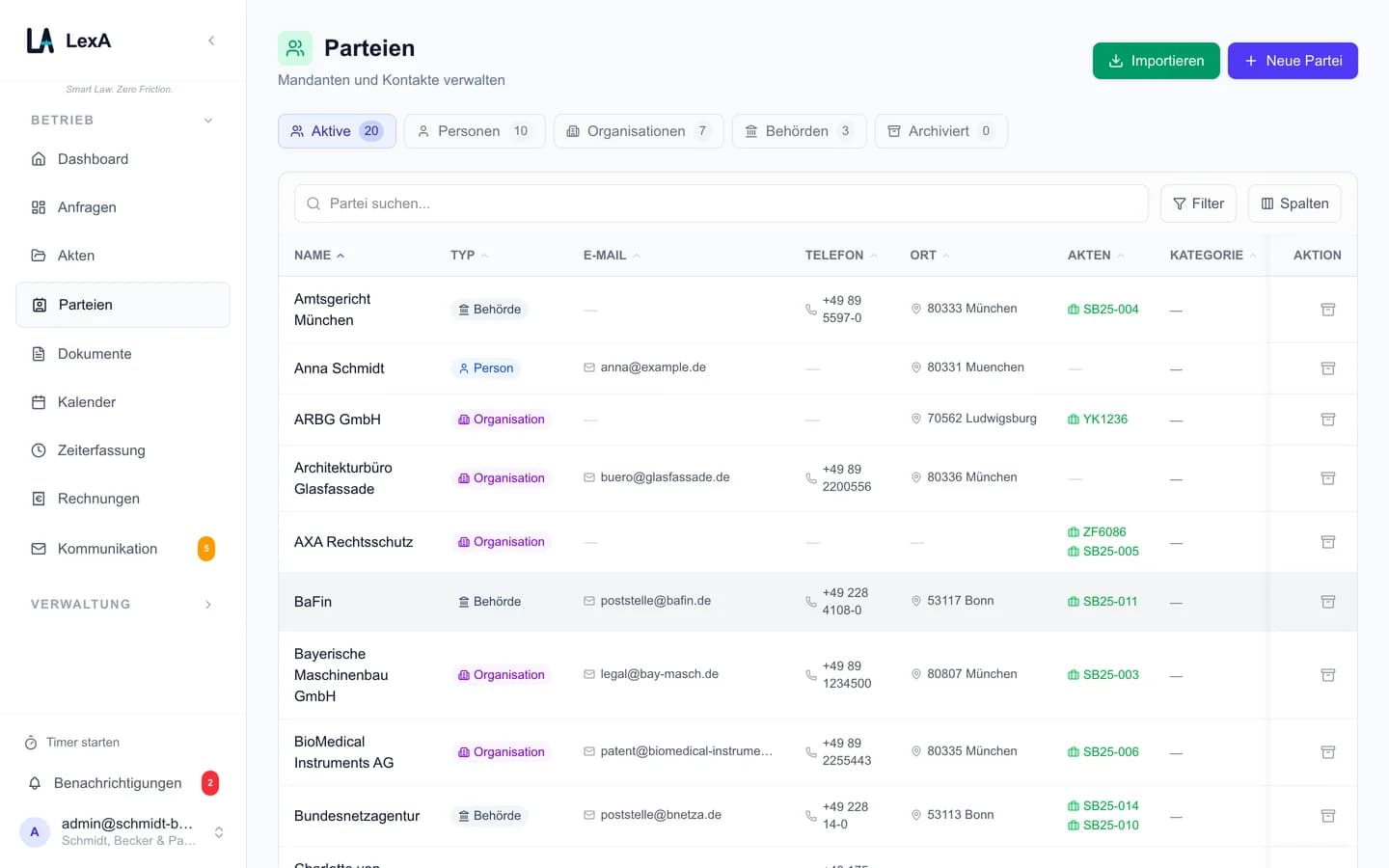Focus the Partei suchen search field
The image size is (1389, 868).
(721, 203)
